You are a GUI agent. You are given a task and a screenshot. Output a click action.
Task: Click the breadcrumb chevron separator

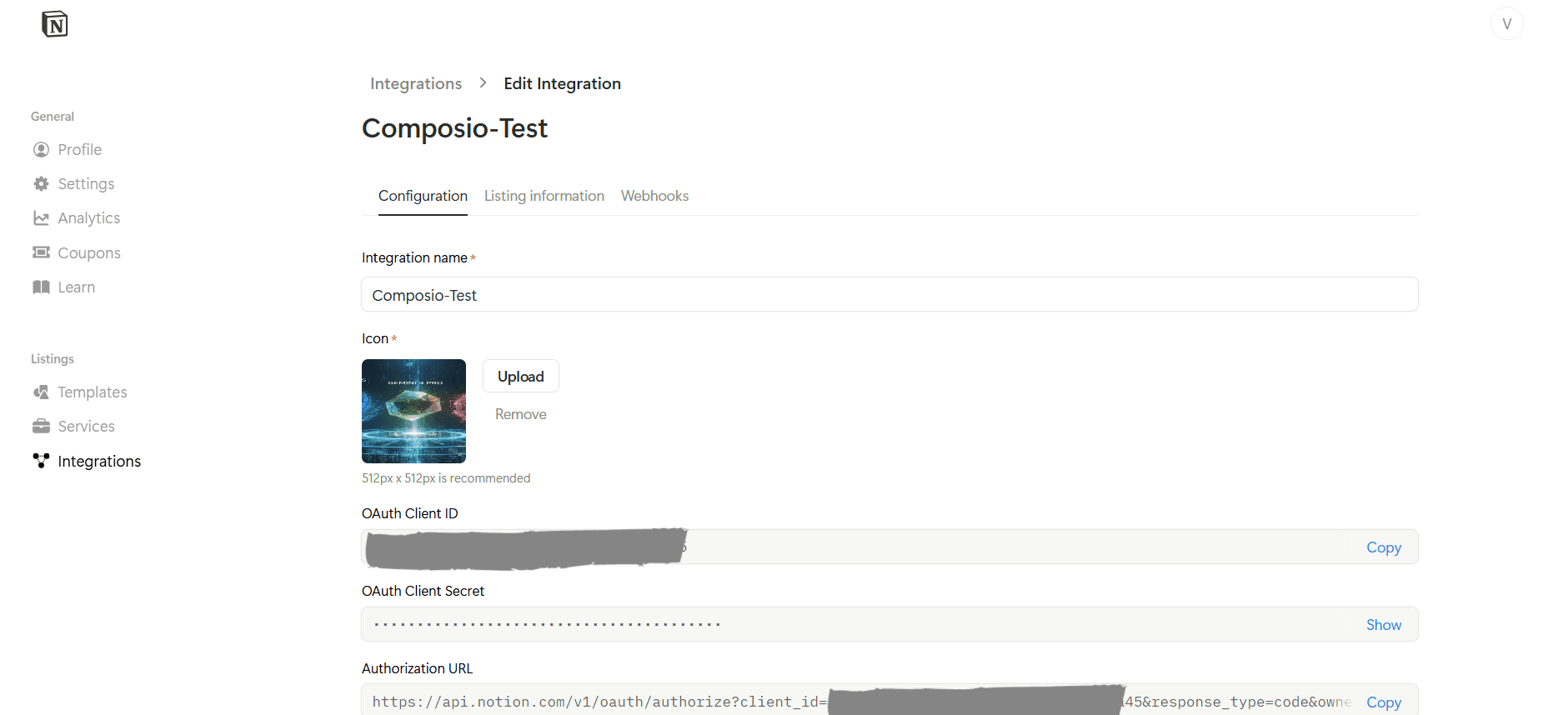483,83
